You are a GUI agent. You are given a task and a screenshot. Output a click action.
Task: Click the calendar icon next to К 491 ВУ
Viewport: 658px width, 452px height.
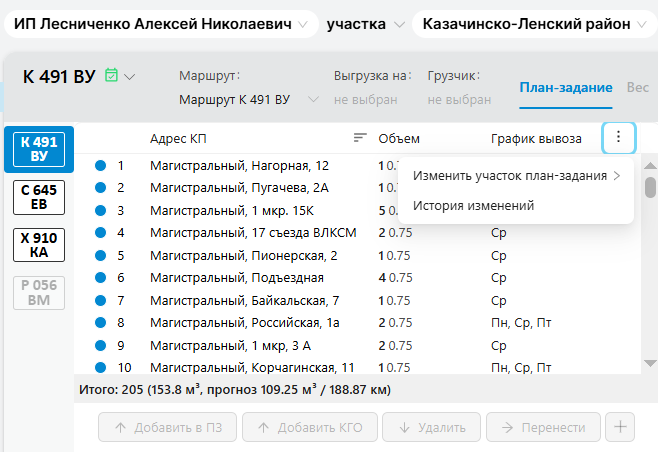(x=111, y=75)
